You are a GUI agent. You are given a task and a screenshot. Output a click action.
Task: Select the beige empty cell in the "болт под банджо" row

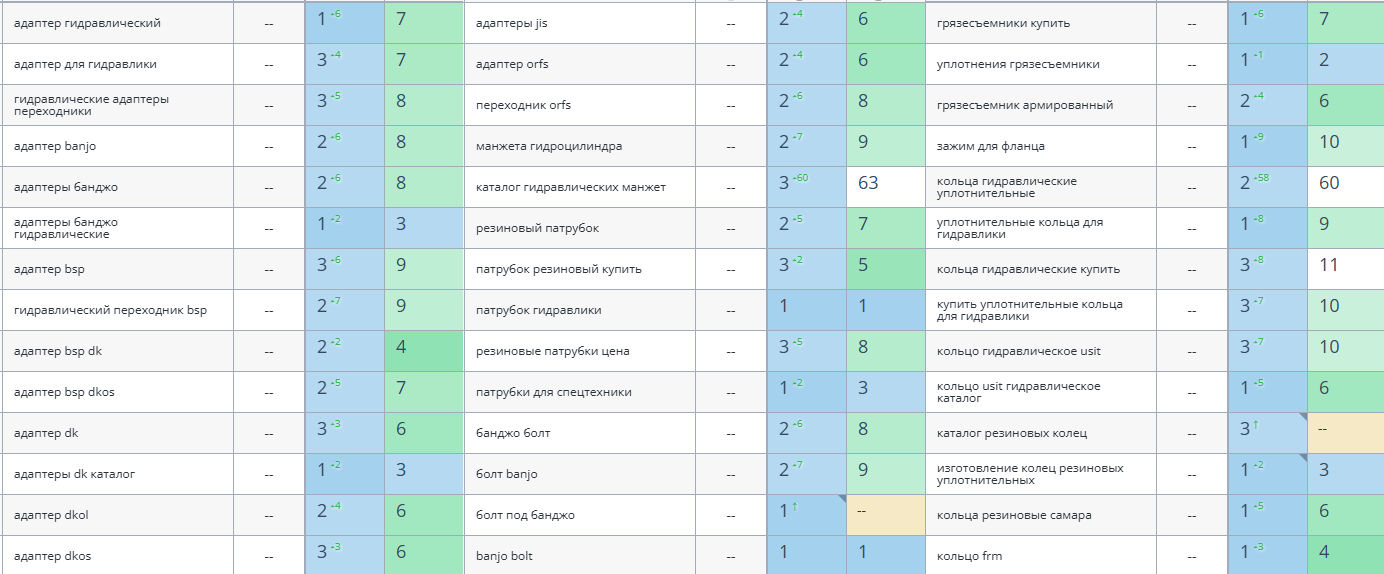886,515
